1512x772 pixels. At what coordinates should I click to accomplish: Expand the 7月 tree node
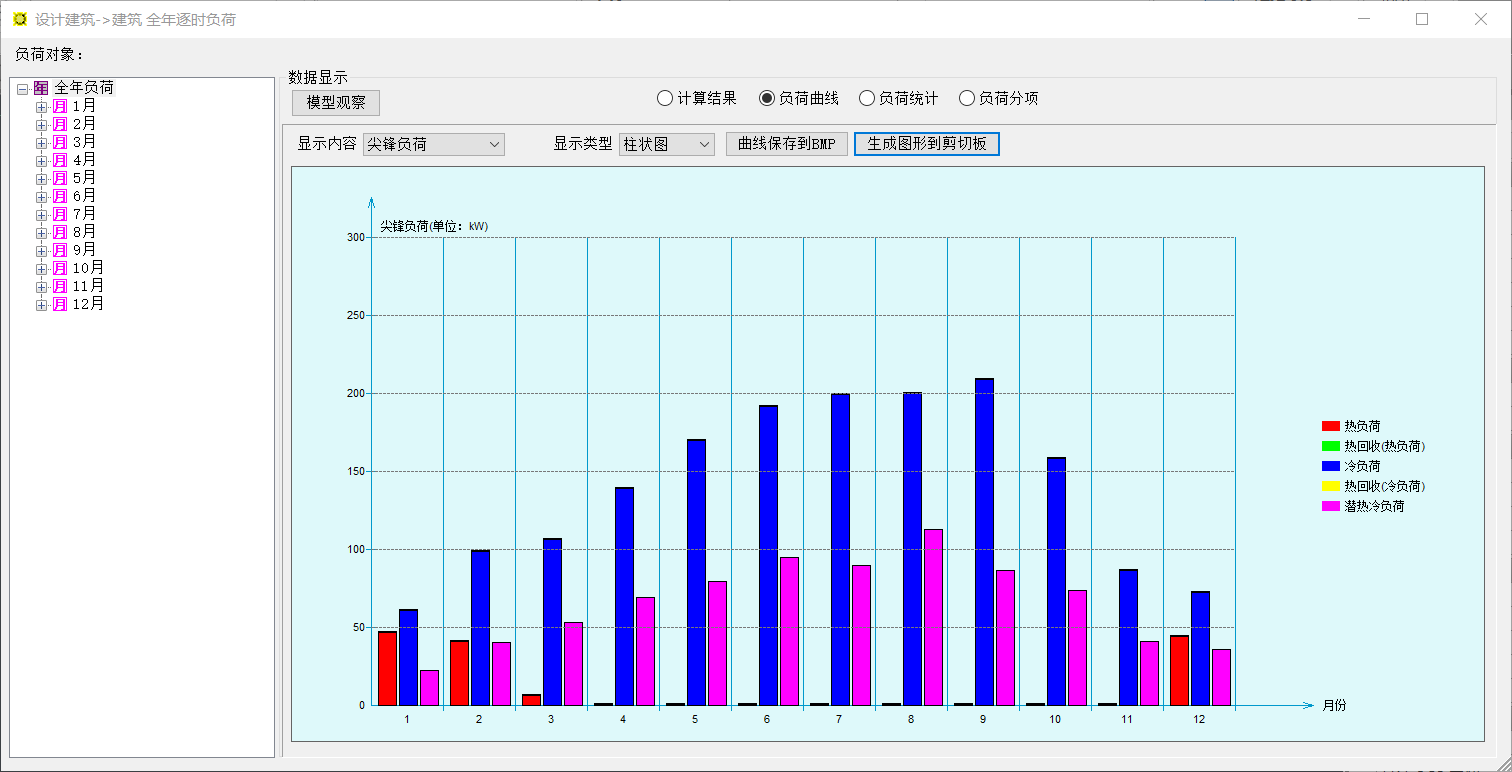point(41,214)
